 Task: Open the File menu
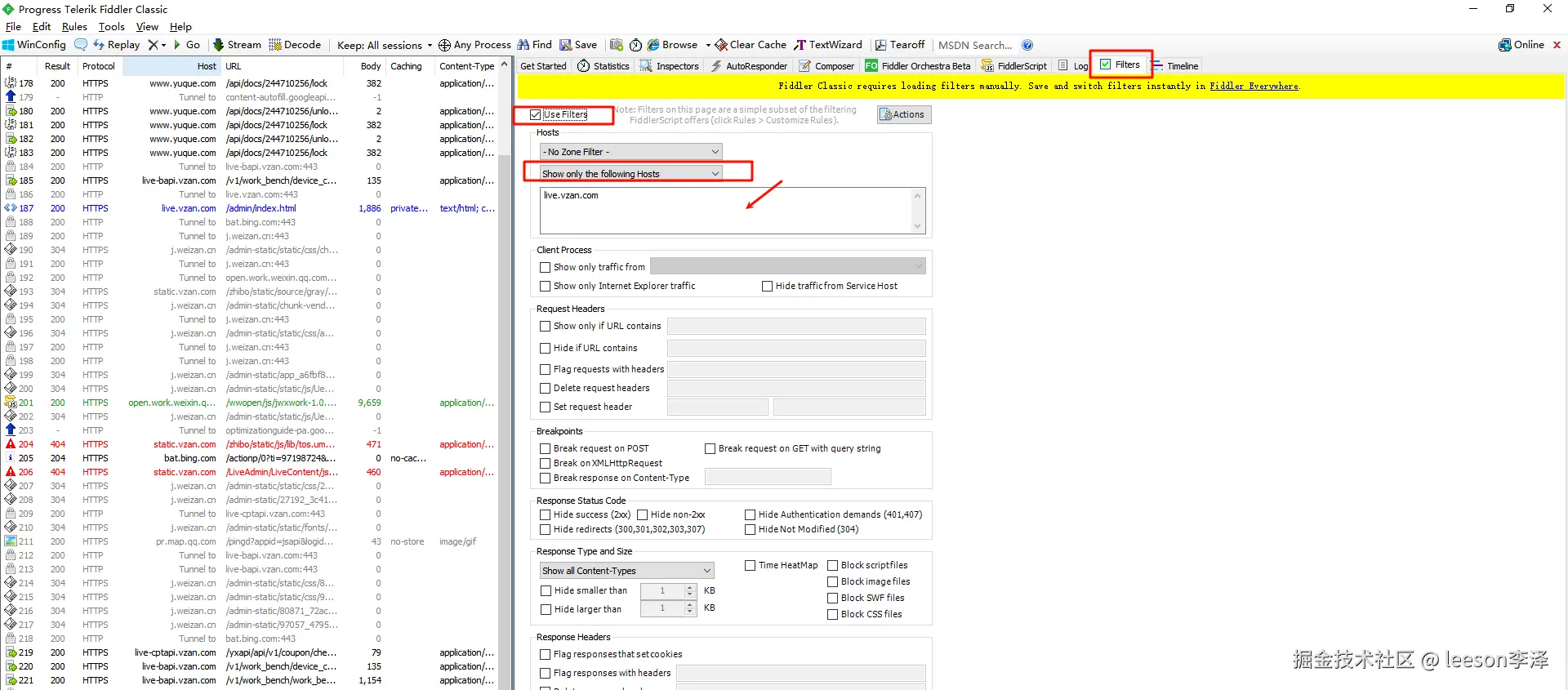[x=13, y=26]
